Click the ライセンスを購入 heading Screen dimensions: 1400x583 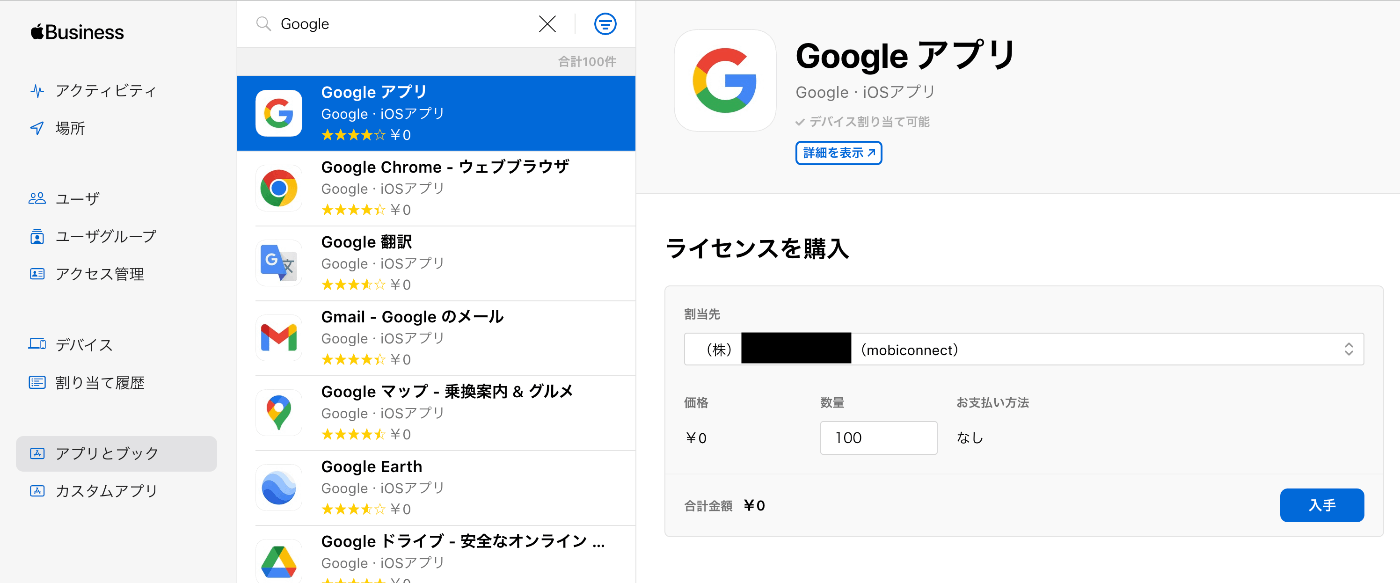coord(757,249)
